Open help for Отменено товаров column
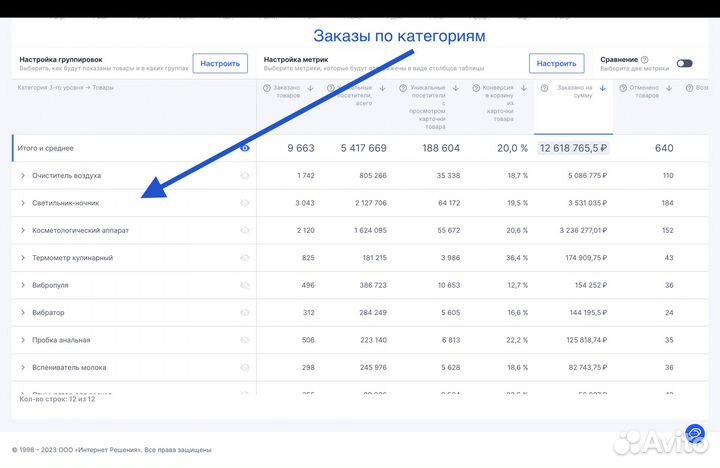720x468 pixels. click(623, 88)
